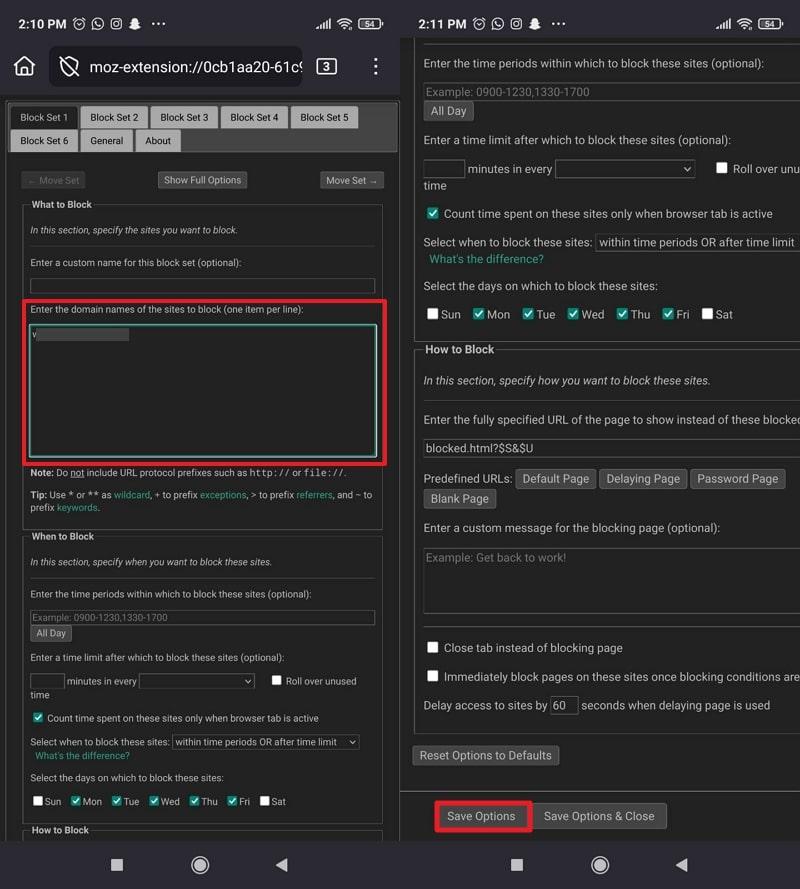Screen dimensions: 800x889
Task: Tap the square recent apps button on left phone
Action: (x=117, y=864)
